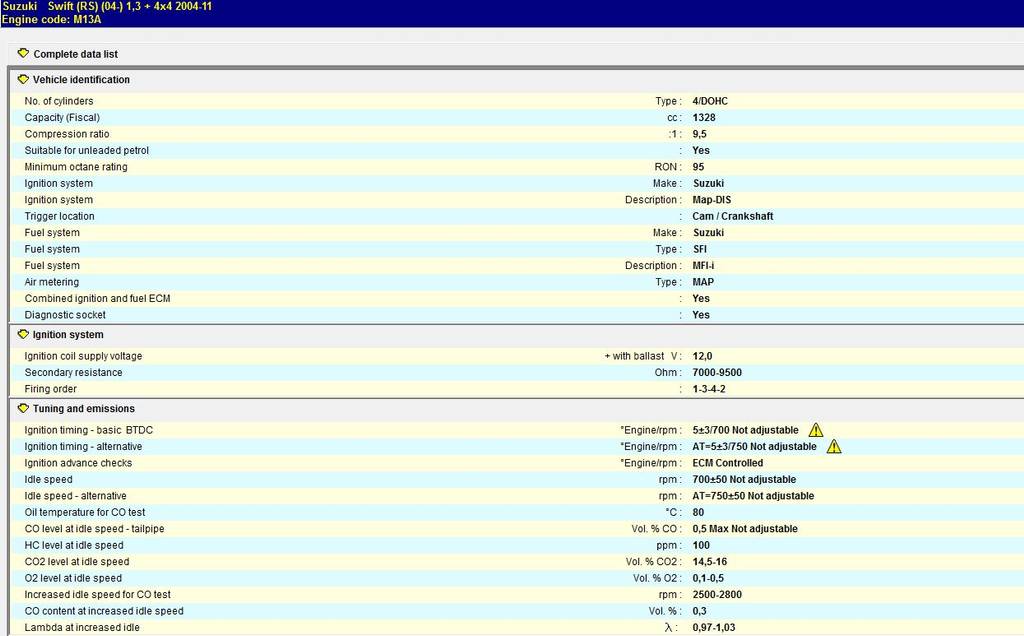Select 'Lambda at increased idle' label
Viewport: 1024px width, 636px height.
82,628
